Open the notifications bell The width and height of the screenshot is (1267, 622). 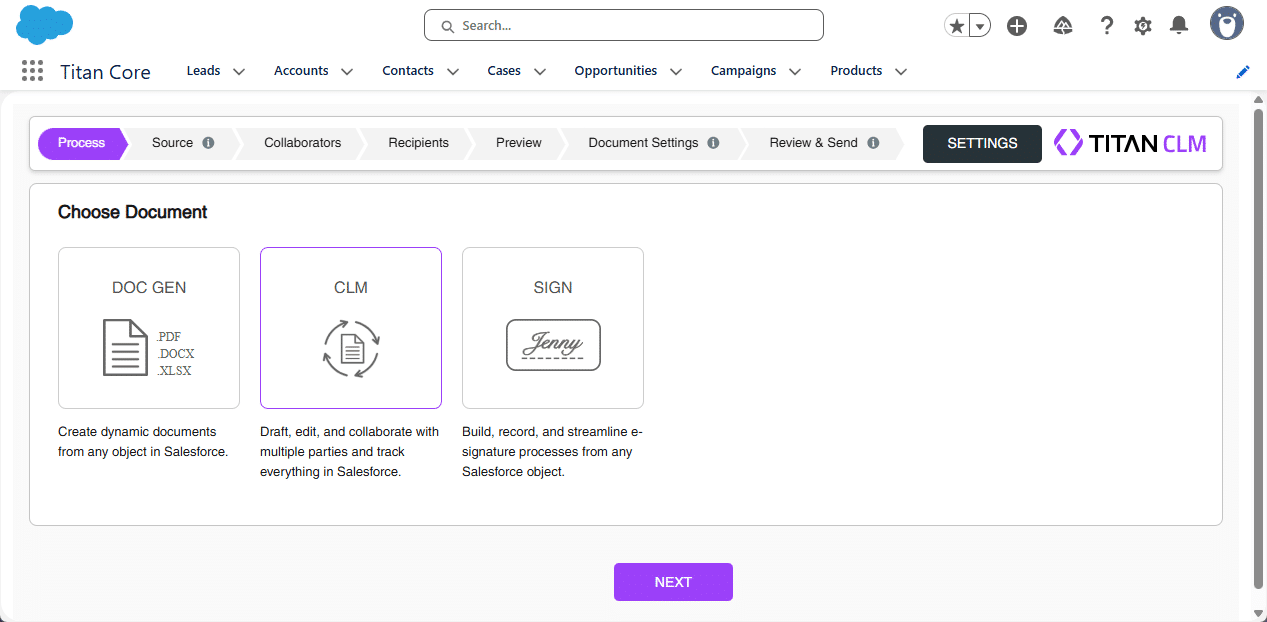click(1178, 25)
